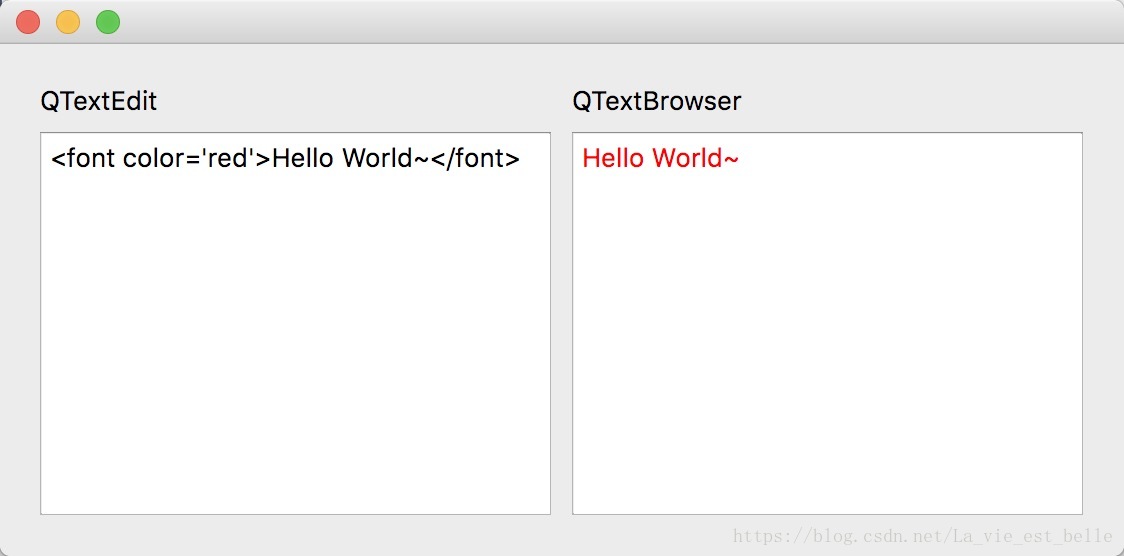
Task: Click the color='red' attribute text
Action: [190, 158]
